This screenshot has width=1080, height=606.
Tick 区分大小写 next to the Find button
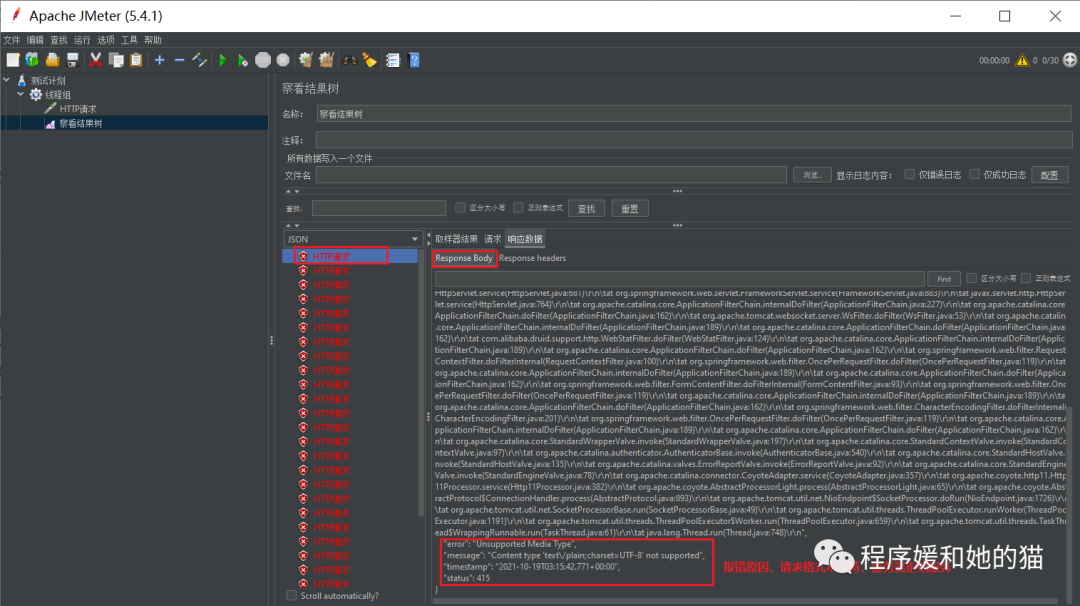click(971, 278)
